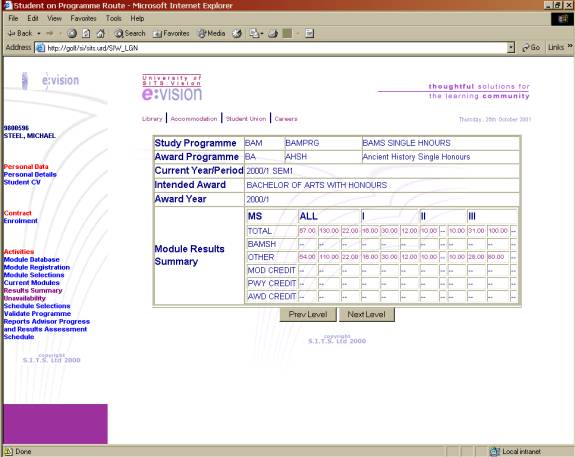Screen dimensions: 575x457
Task: Open the Edit menu
Action: [33, 18]
